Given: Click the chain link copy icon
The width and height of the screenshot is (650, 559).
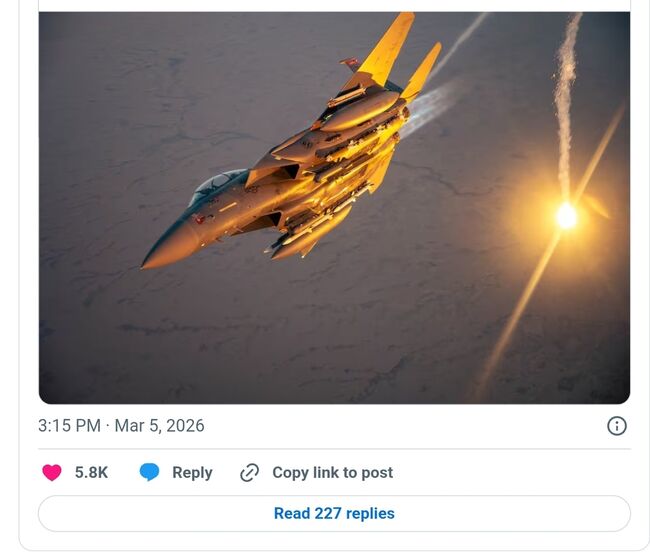Looking at the screenshot, I should (x=250, y=473).
